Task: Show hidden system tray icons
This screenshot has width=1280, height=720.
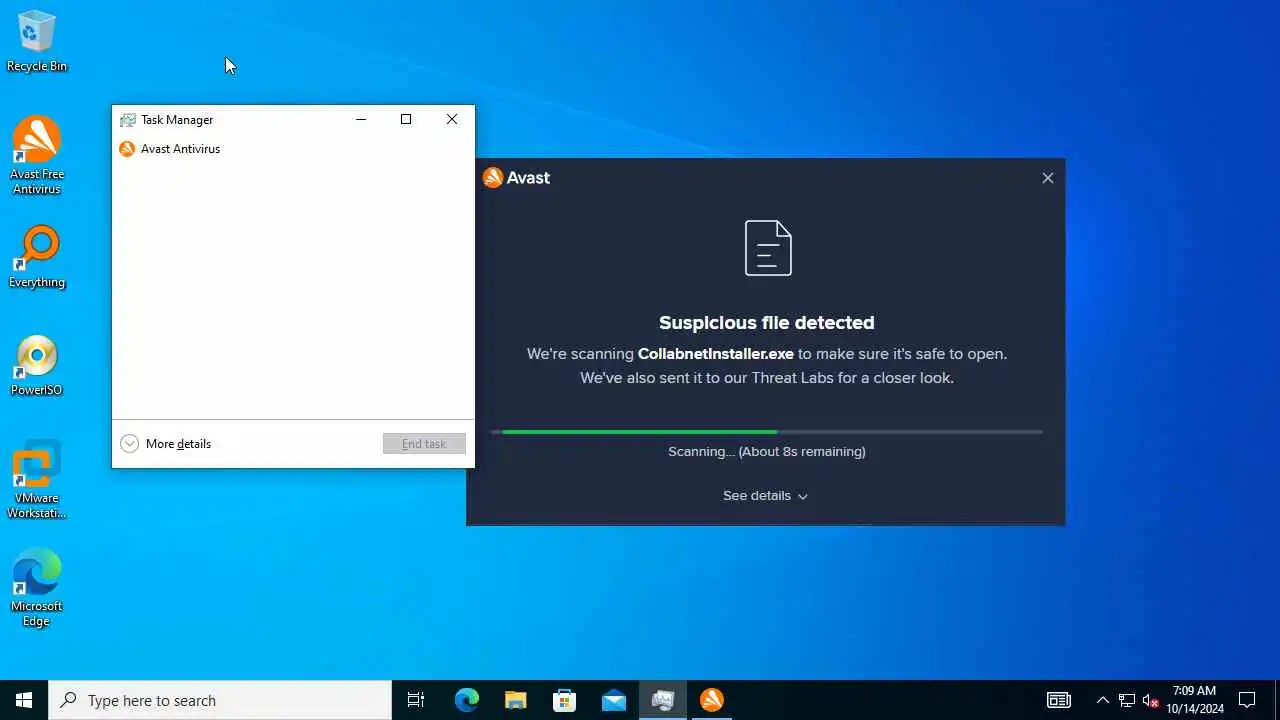Action: 1102,700
